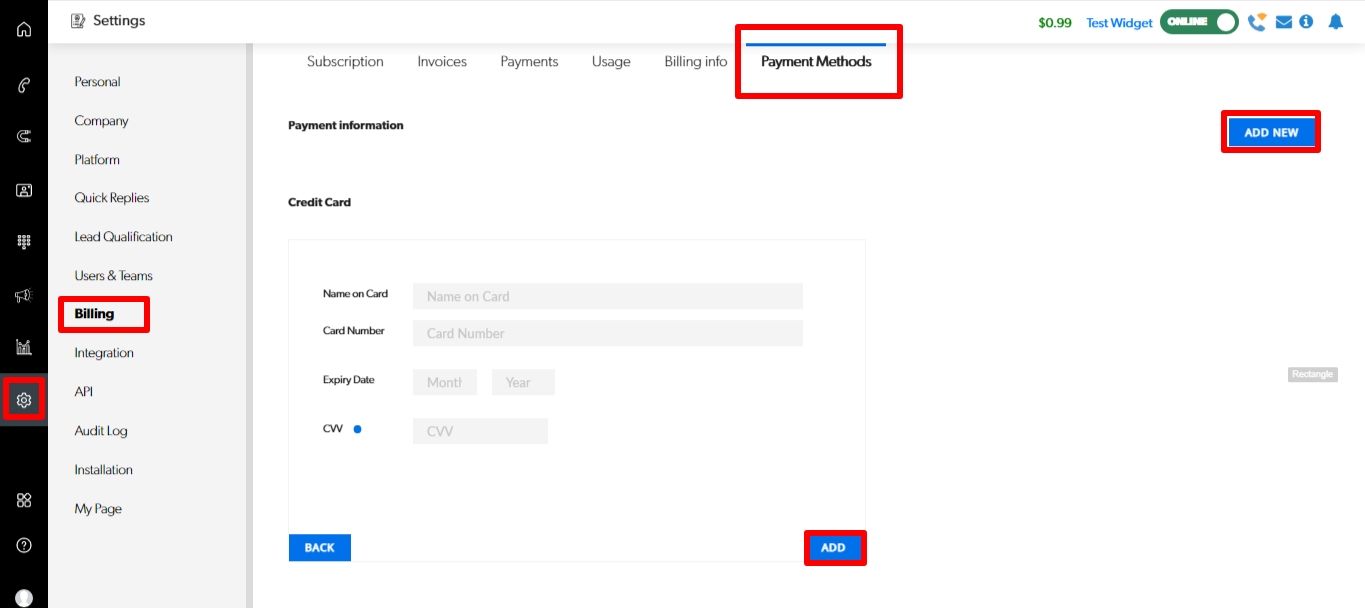
Task: Click the Name on Card field
Action: (607, 296)
